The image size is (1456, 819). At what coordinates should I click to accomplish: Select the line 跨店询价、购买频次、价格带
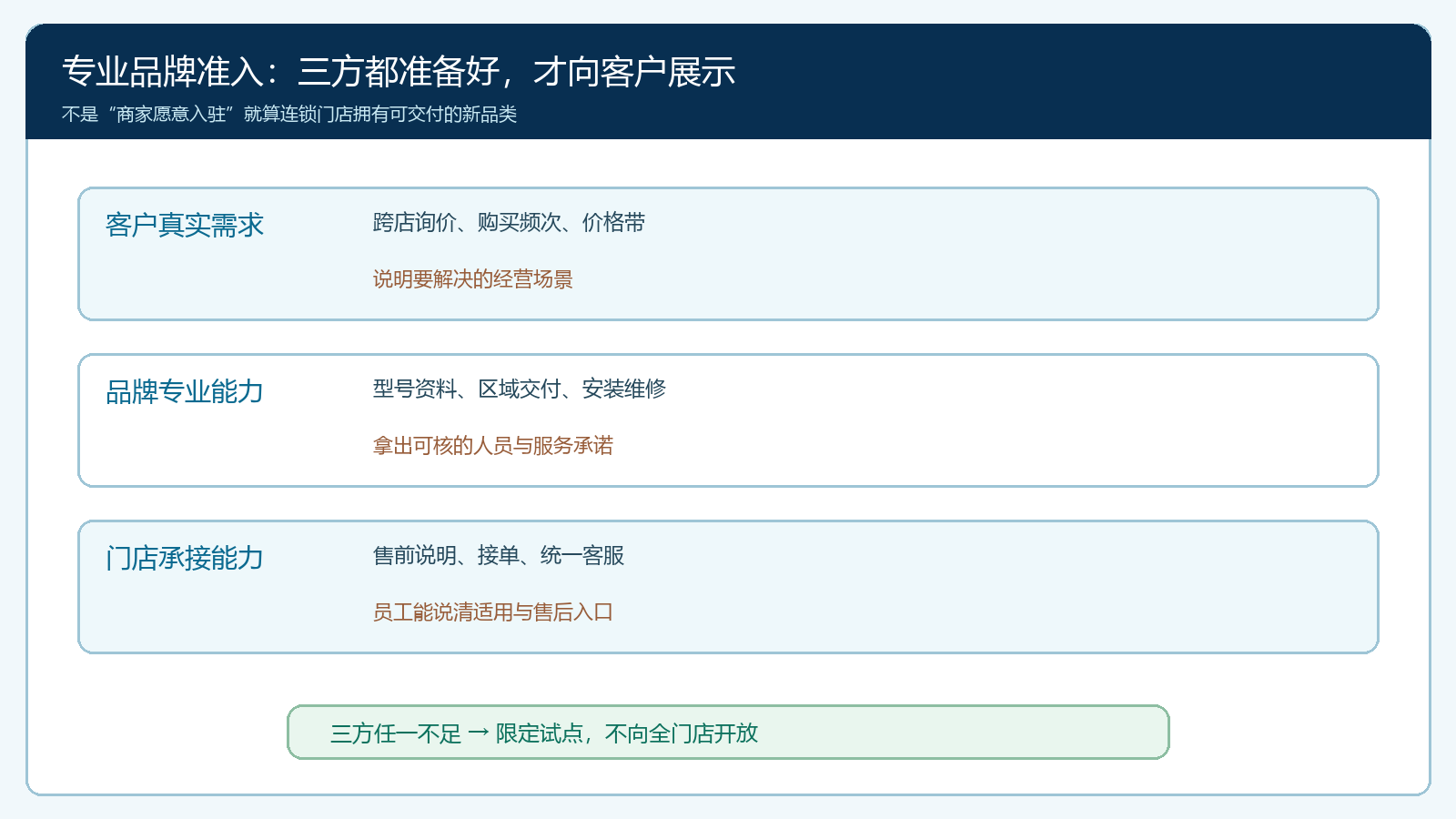point(509,223)
